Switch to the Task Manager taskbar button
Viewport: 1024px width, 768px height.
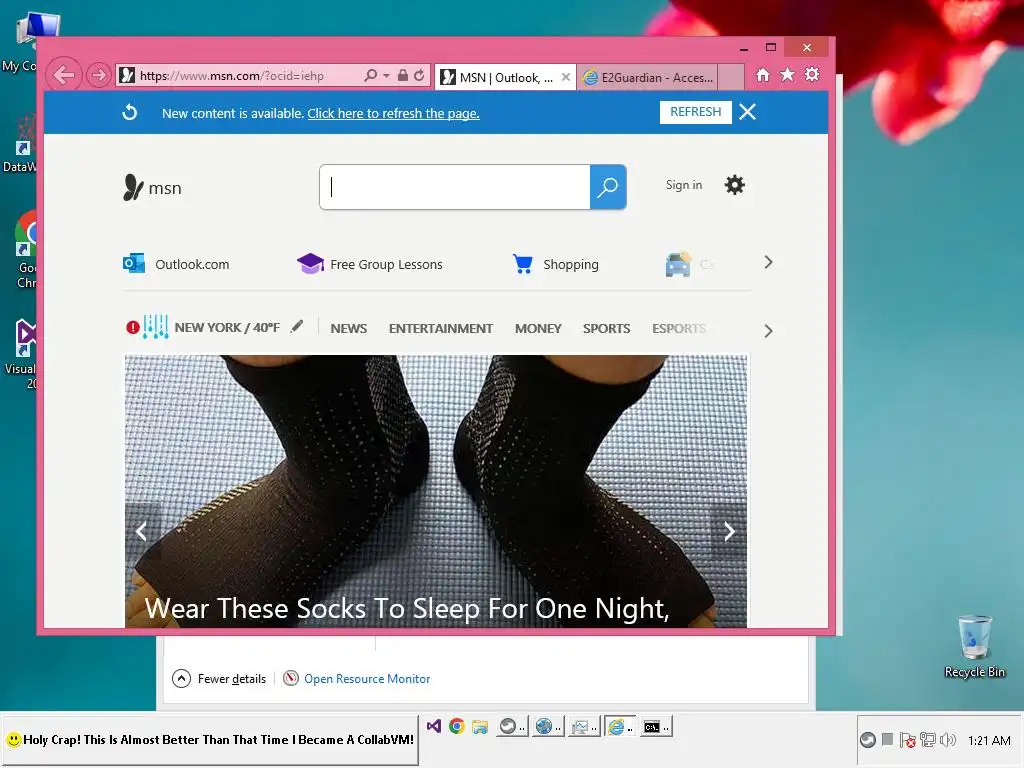[583, 726]
